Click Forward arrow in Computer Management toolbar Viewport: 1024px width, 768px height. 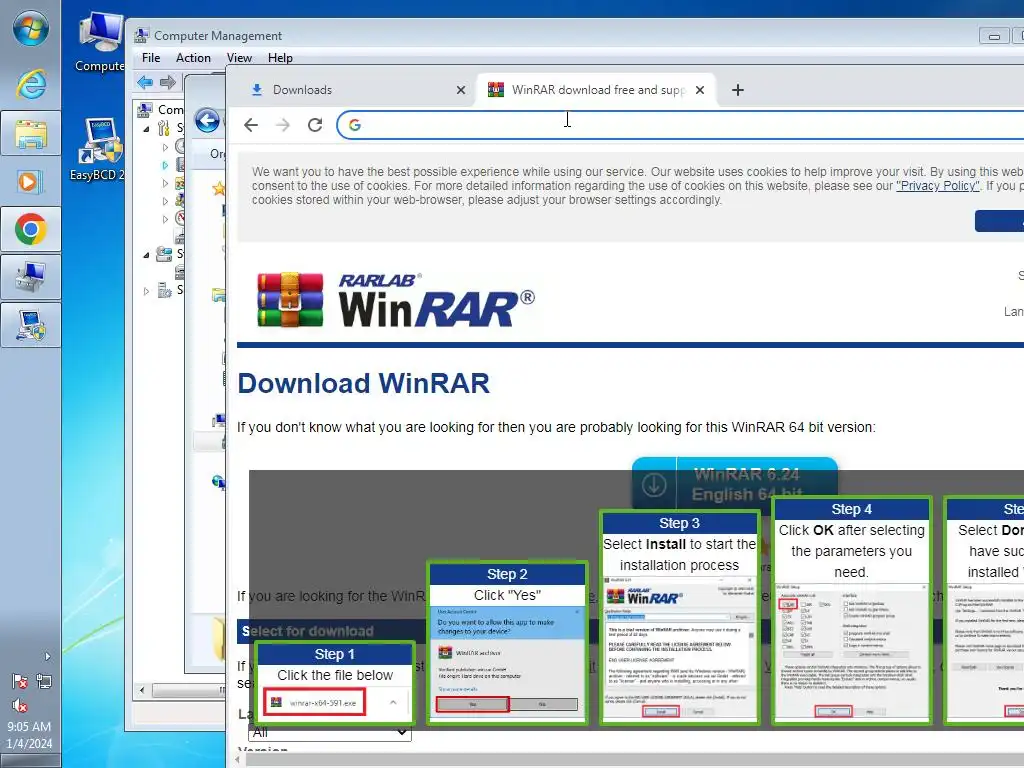(168, 82)
